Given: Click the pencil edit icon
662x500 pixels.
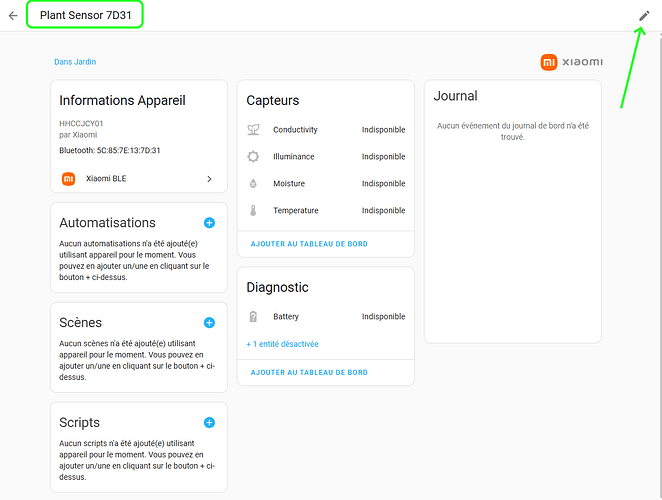Looking at the screenshot, I should coord(644,16).
